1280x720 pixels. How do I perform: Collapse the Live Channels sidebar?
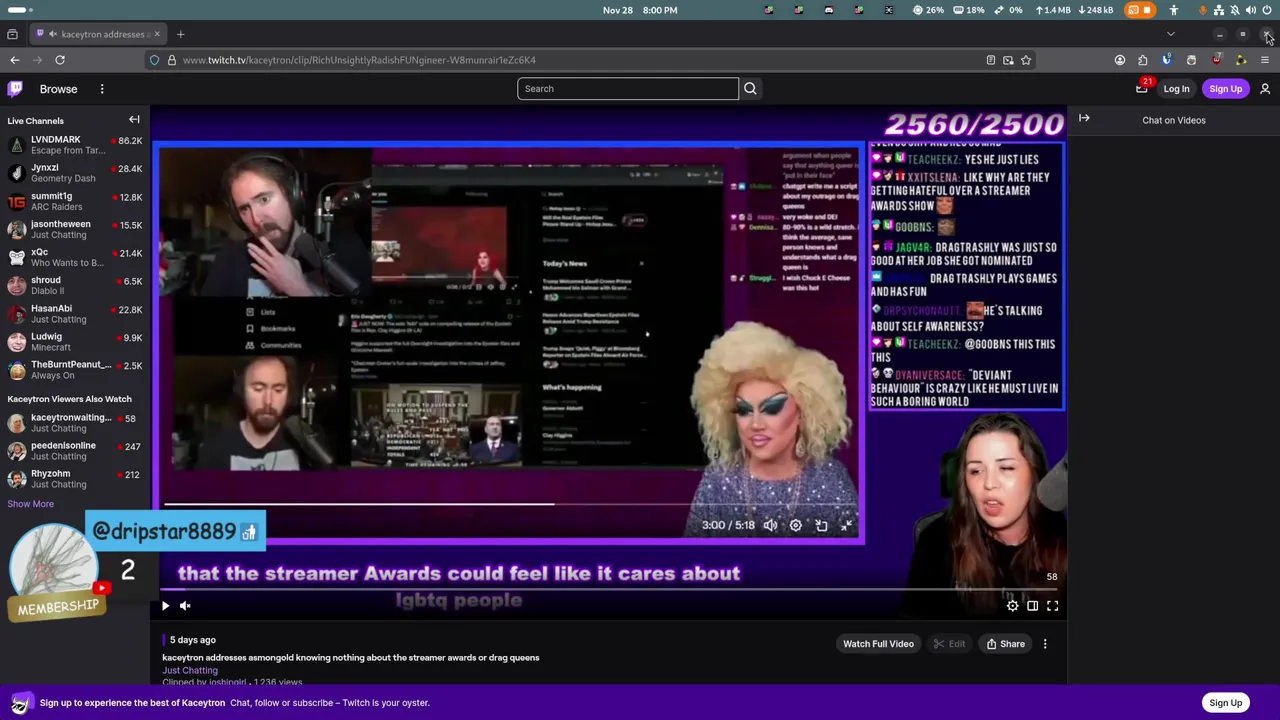pyautogui.click(x=134, y=120)
